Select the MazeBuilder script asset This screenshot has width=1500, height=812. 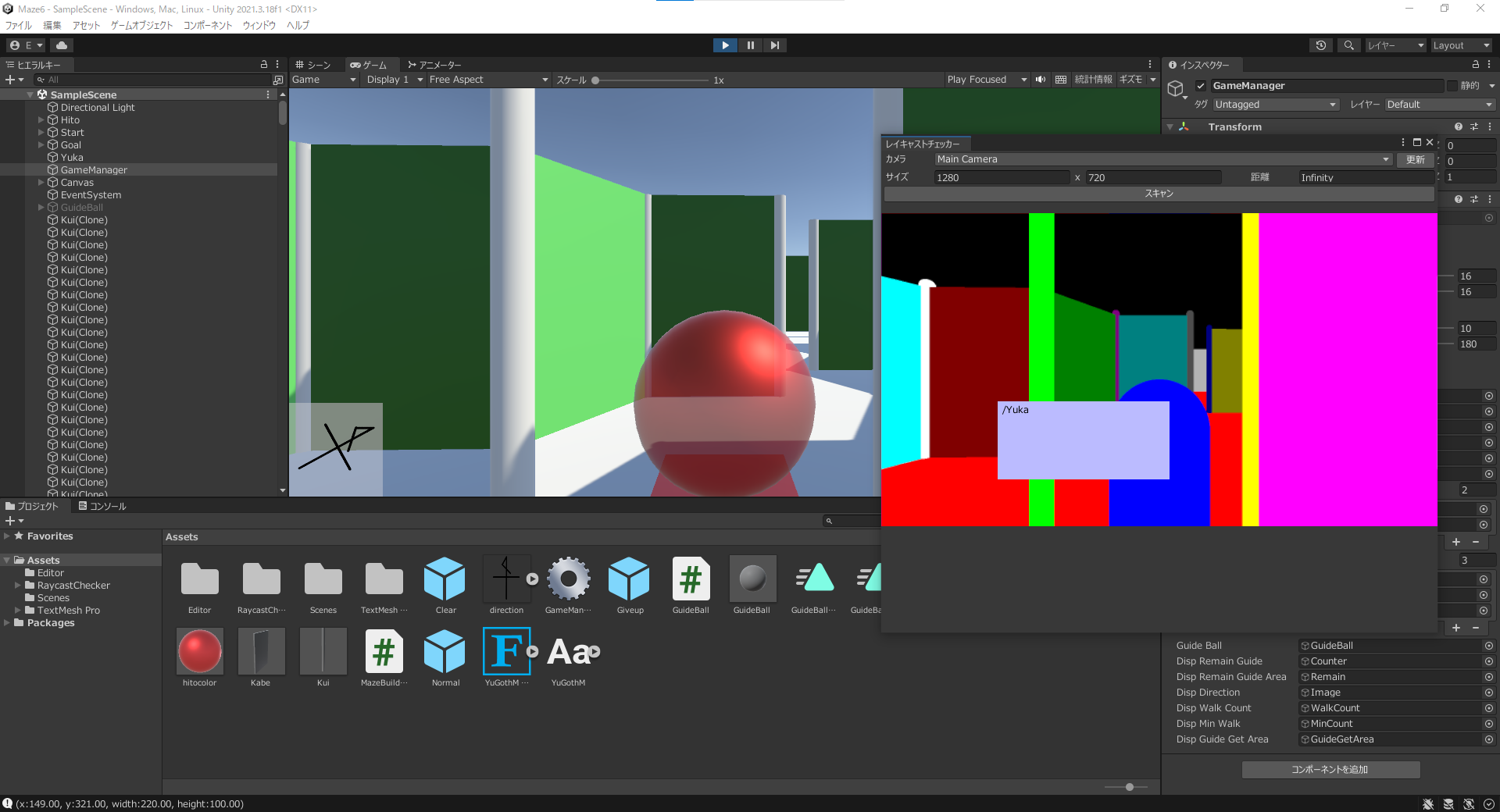click(384, 657)
